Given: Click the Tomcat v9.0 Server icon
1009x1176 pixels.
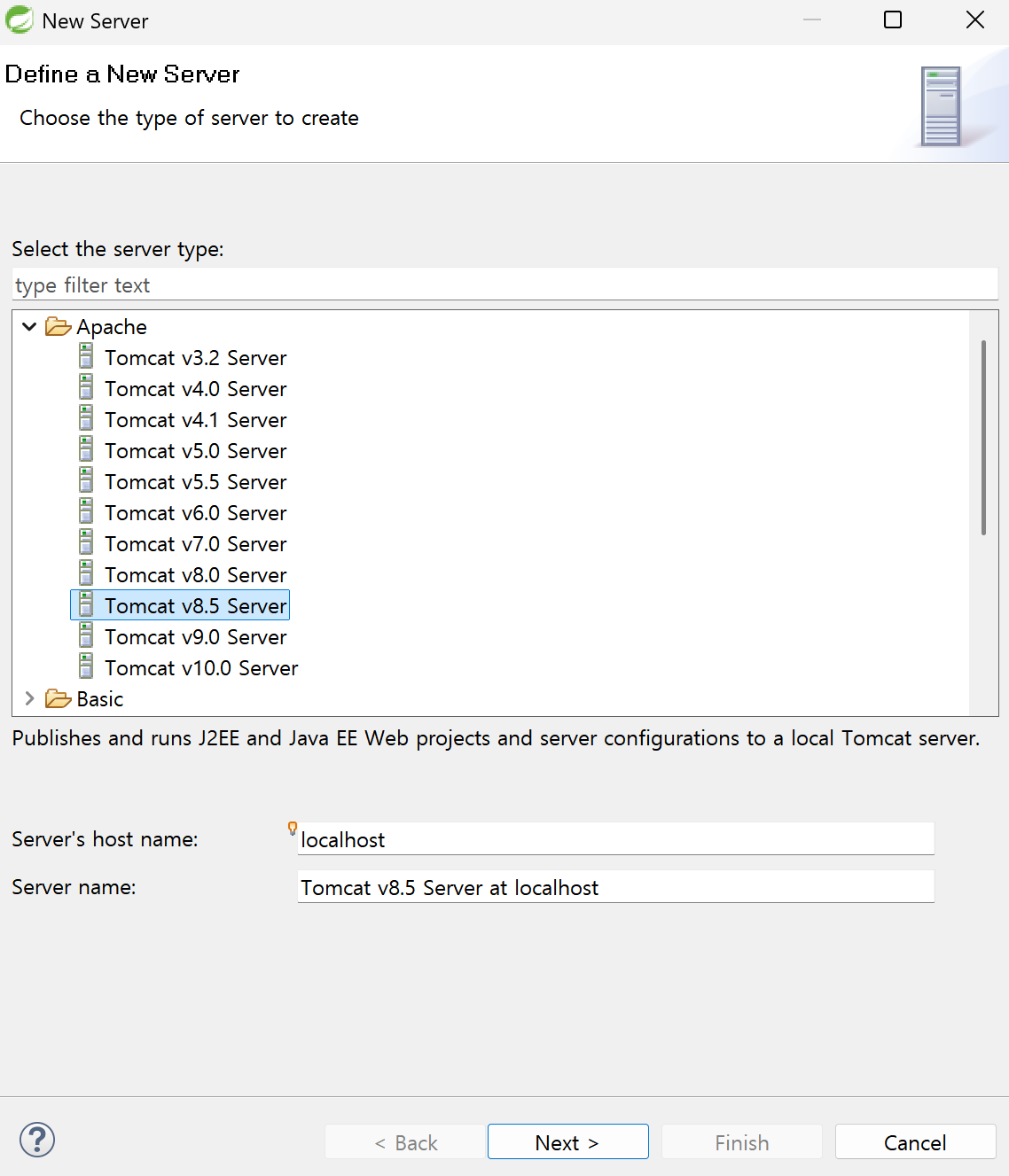Looking at the screenshot, I should coord(86,635).
